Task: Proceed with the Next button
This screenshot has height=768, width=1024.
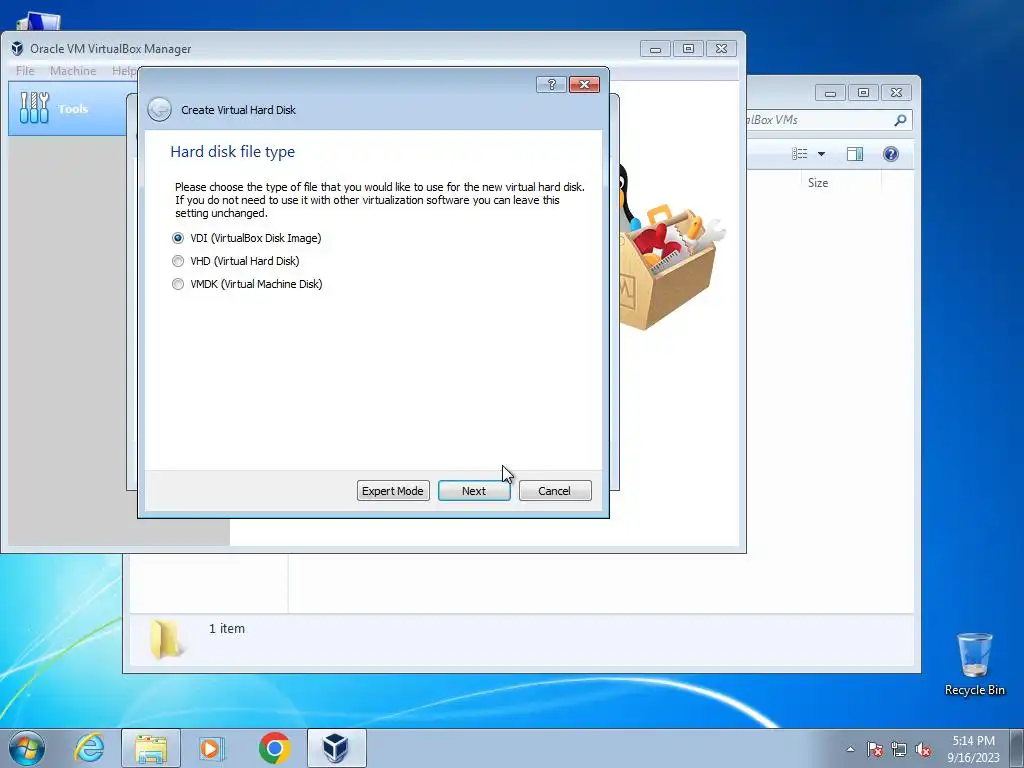Action: click(x=474, y=491)
